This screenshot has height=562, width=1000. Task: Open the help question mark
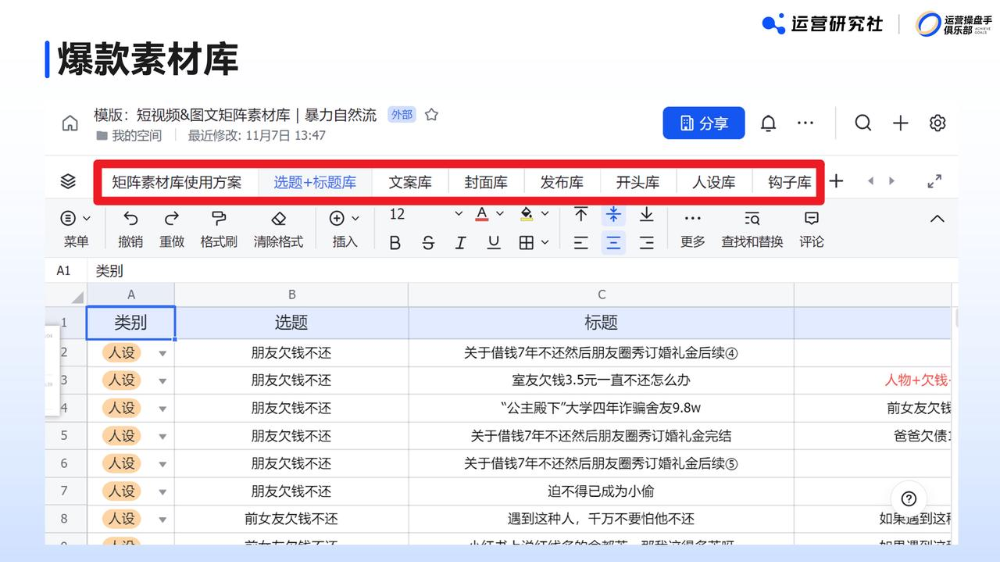pyautogui.click(x=909, y=498)
